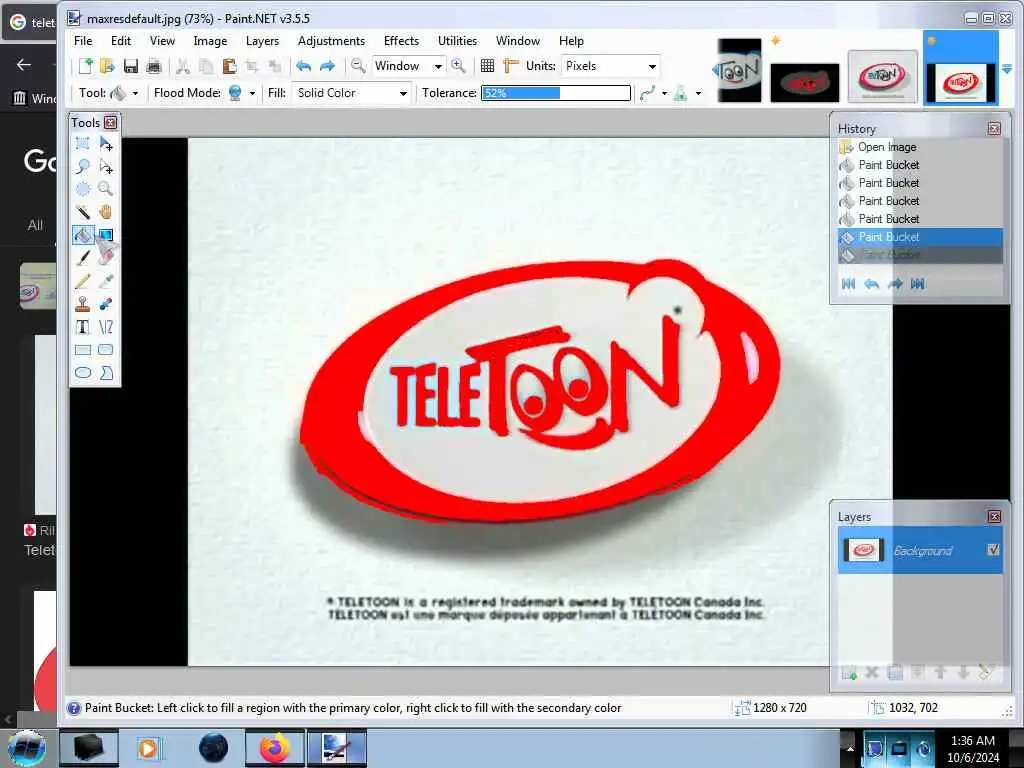
Task: Select the Rounded Rectangle tool
Action: pyautogui.click(x=106, y=350)
